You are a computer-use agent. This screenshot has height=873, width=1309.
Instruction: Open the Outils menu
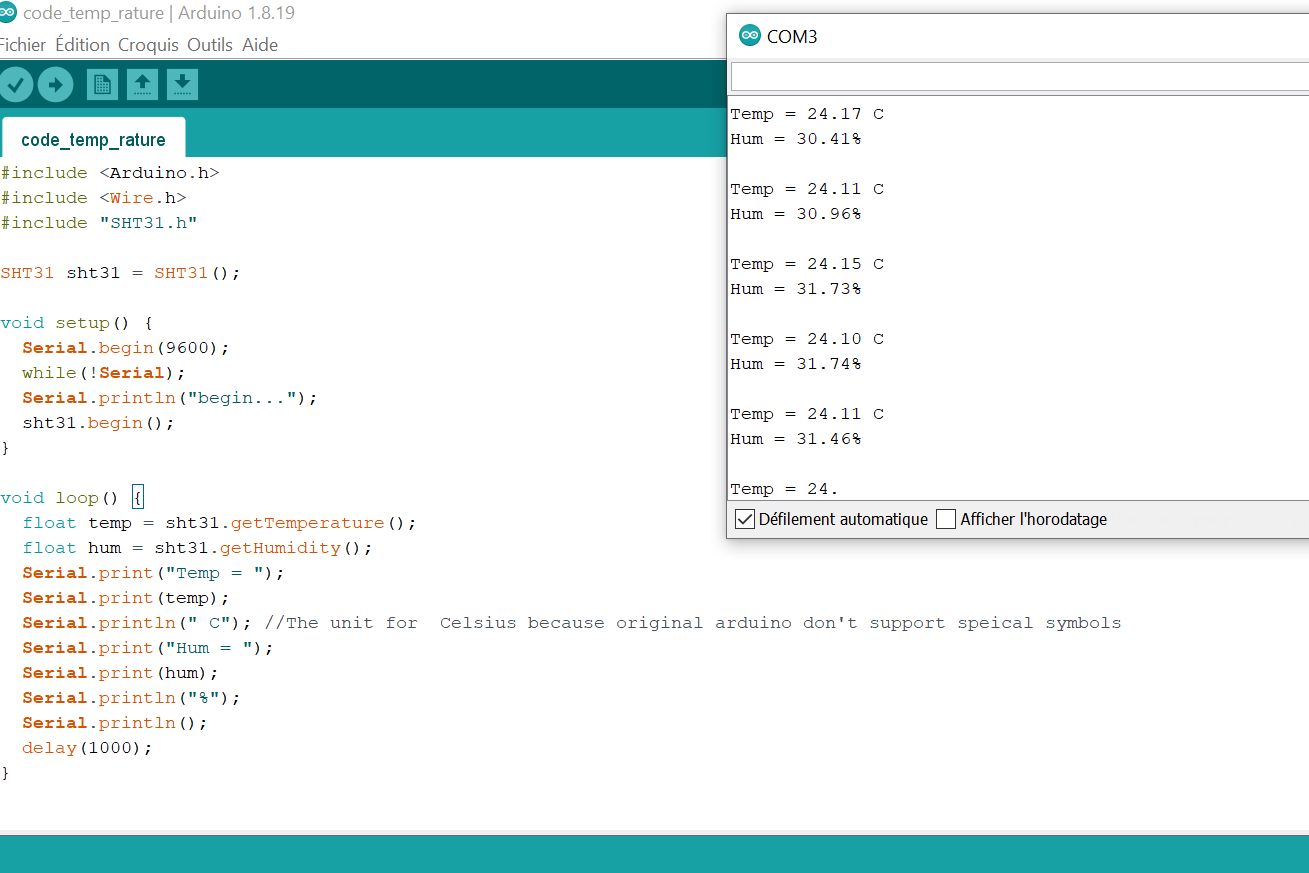click(210, 45)
